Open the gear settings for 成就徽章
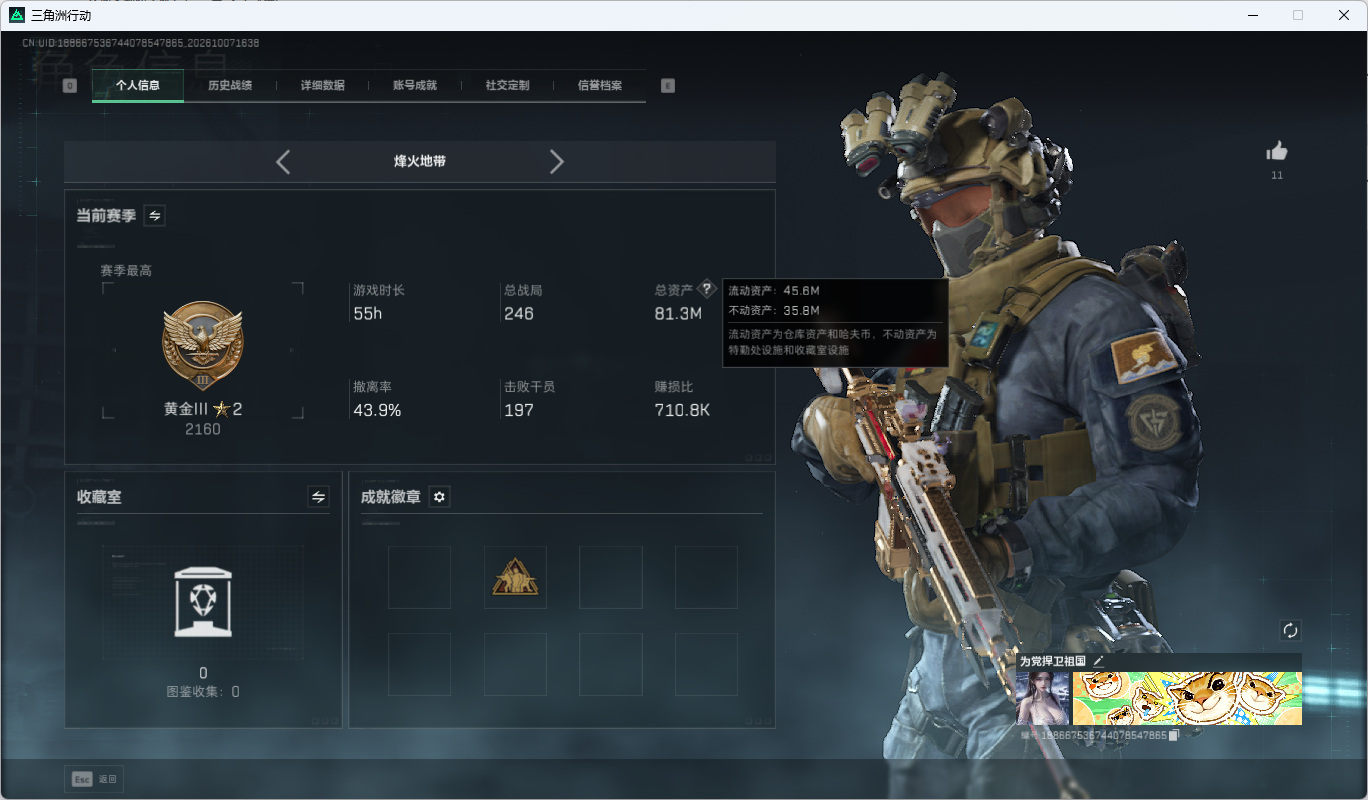 (439, 497)
